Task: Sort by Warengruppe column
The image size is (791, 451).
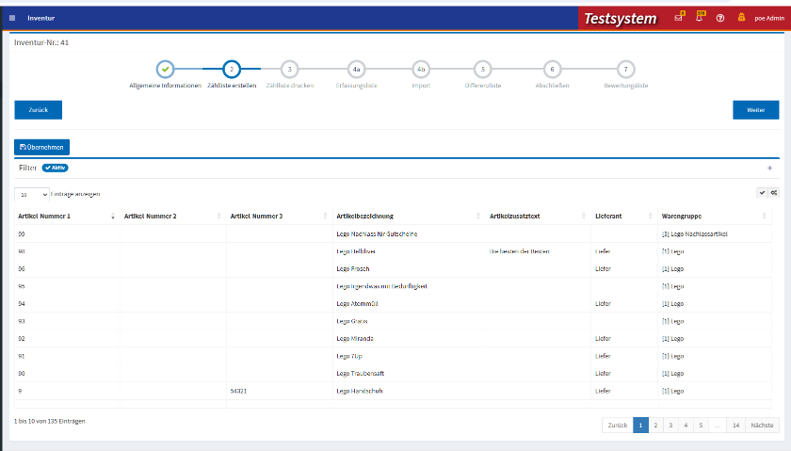Action: [715, 216]
